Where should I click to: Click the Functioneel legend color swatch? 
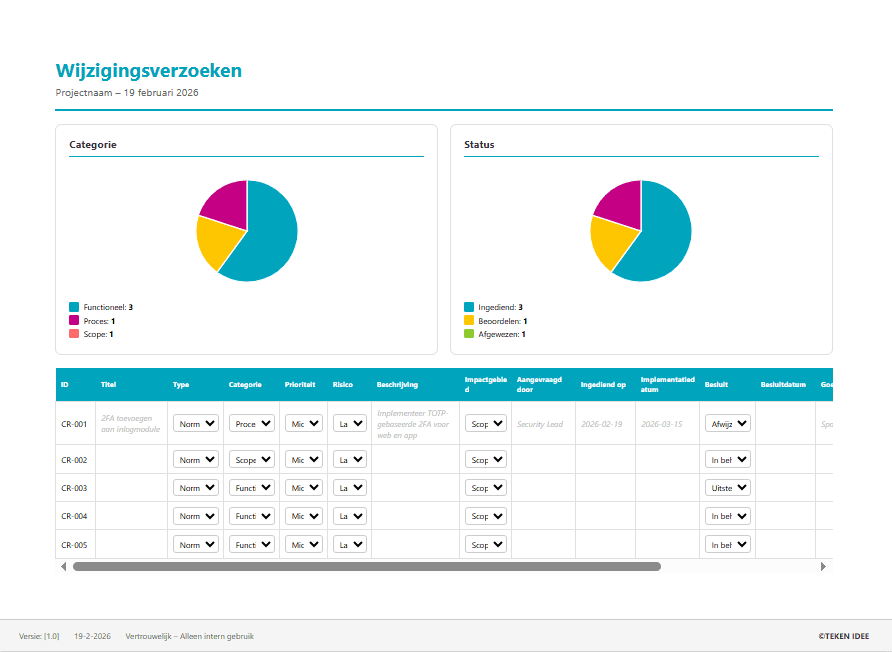[72, 307]
